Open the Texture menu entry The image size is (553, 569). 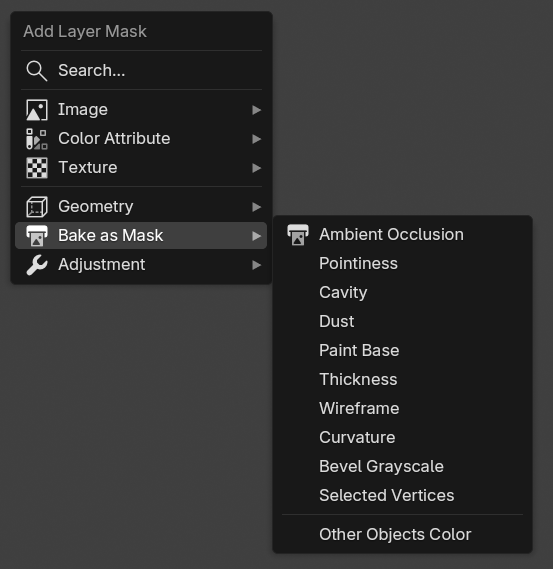pyautogui.click(x=141, y=168)
